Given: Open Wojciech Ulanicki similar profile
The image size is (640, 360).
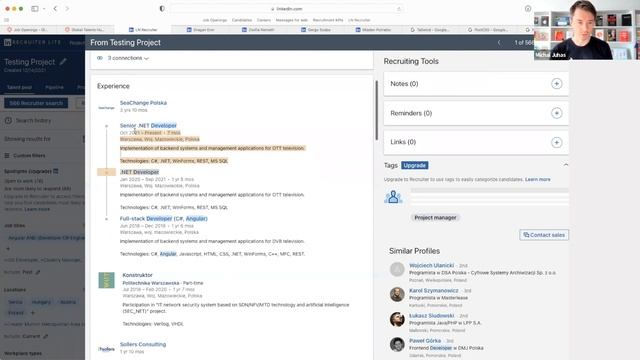Looking at the screenshot, I should tap(431, 265).
